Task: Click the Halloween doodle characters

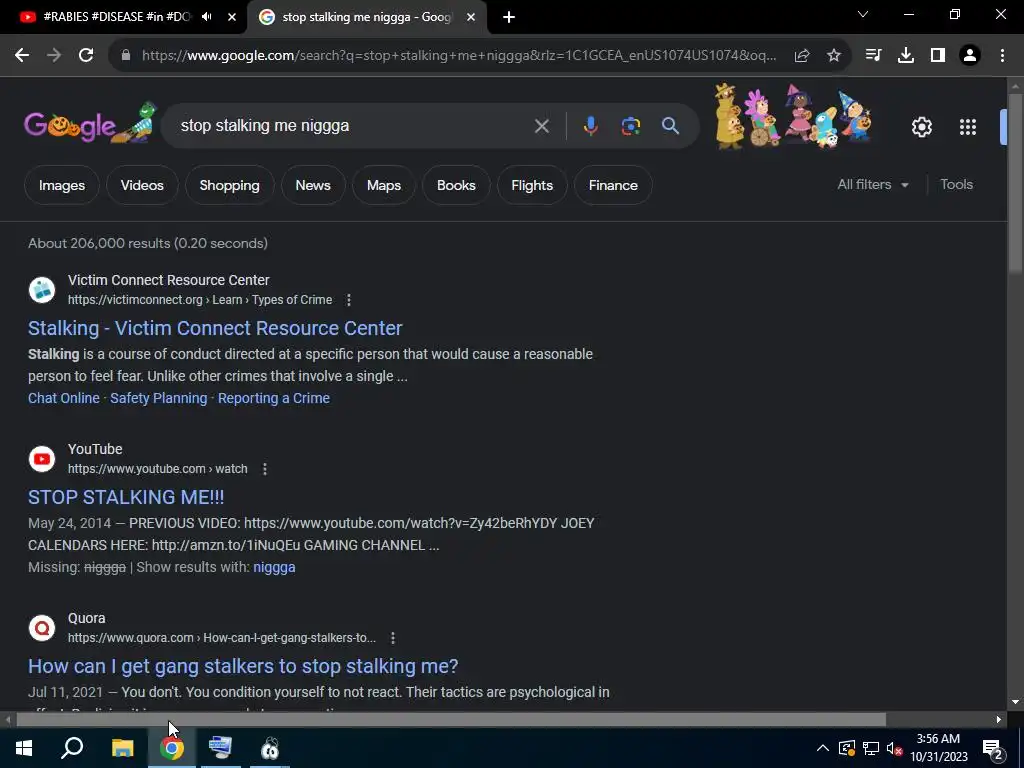Action: [x=793, y=116]
